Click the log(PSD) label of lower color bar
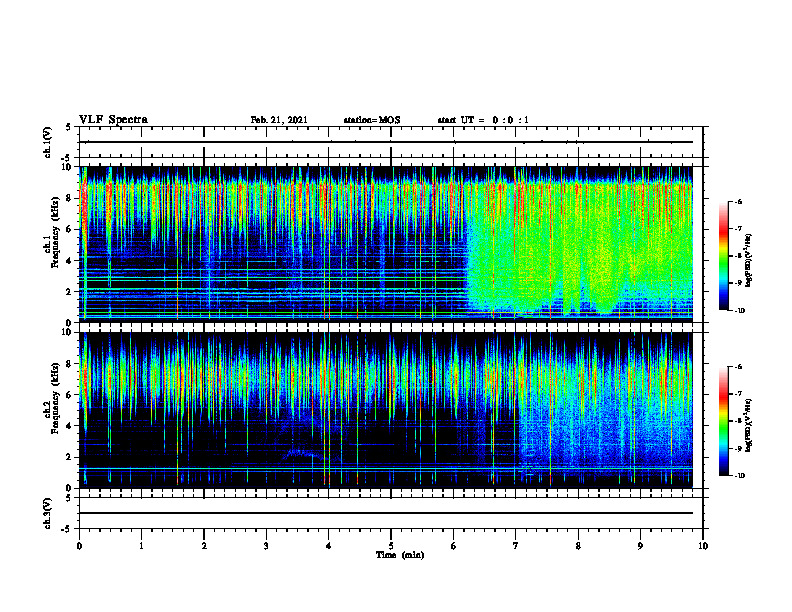The width and height of the screenshot is (792, 612). [x=749, y=424]
